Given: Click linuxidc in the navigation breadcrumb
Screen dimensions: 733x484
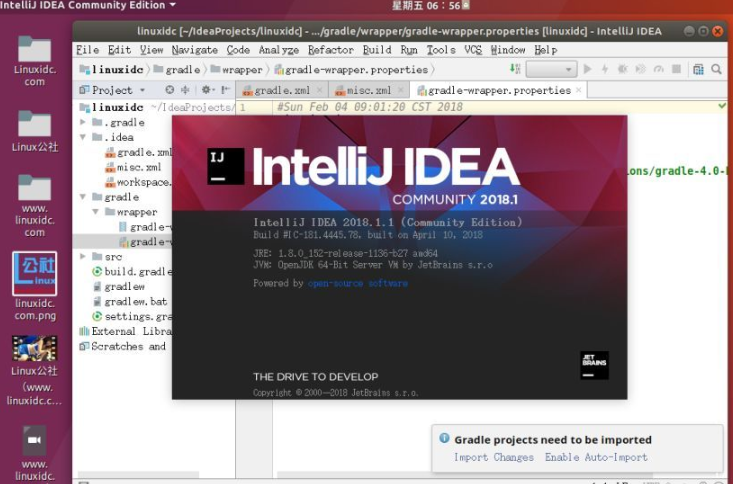Looking at the screenshot, I should [112, 69].
